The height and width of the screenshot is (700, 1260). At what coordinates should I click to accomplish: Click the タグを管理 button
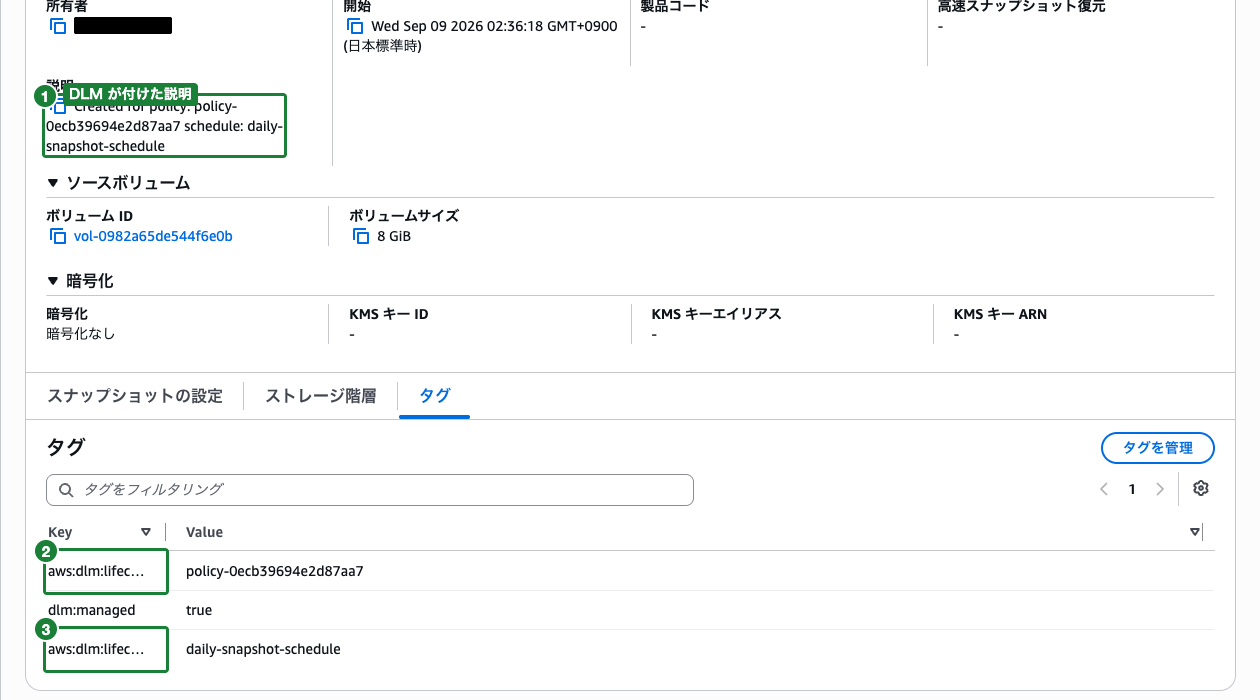pos(1158,448)
